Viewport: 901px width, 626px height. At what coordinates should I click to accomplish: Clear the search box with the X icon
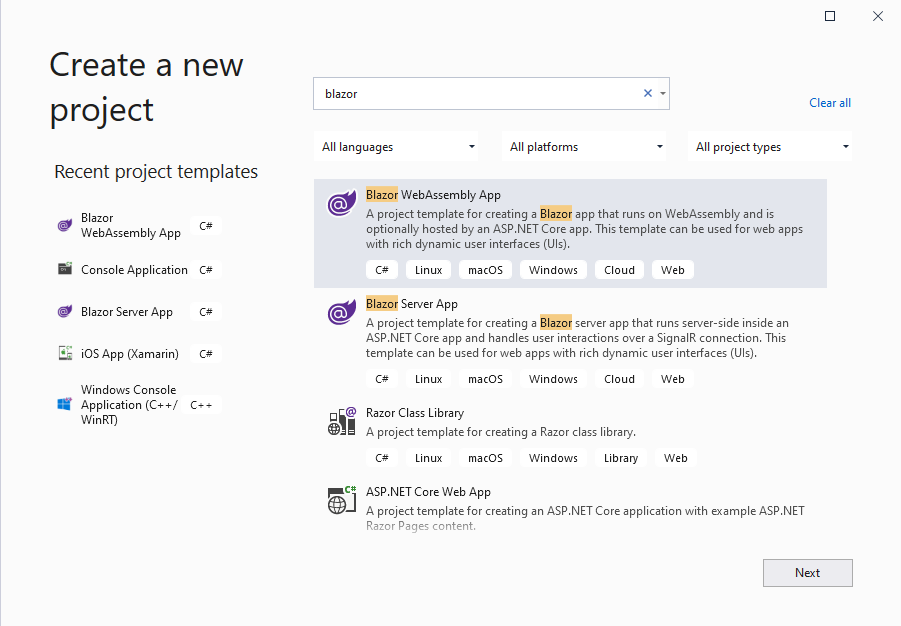(648, 93)
